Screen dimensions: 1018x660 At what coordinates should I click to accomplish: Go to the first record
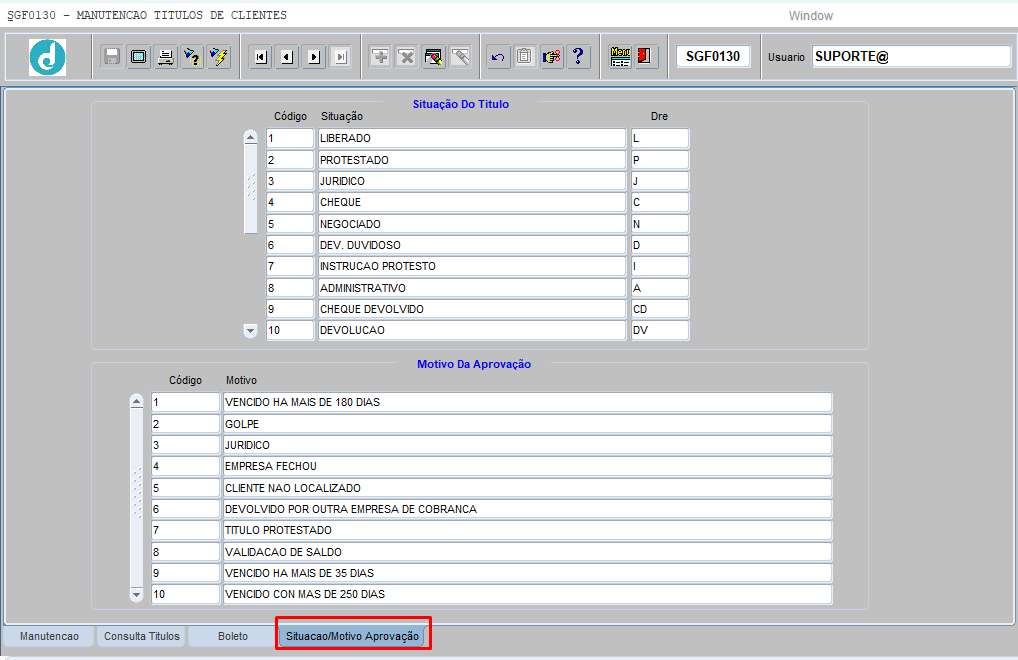tap(261, 57)
